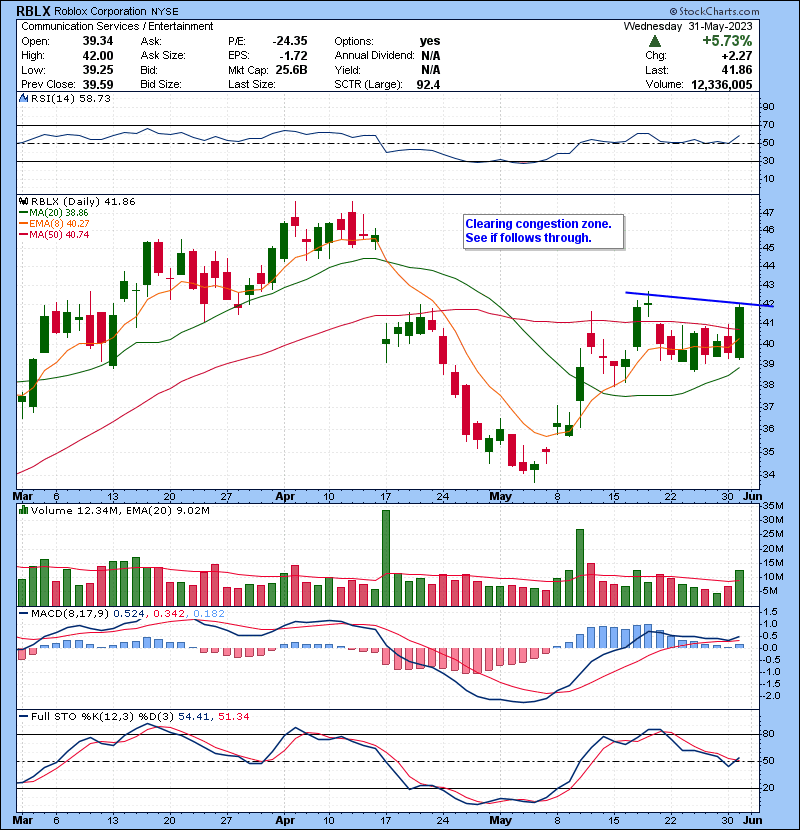
Task: Click the MACD histogram value 0.182
Action: pos(209,614)
